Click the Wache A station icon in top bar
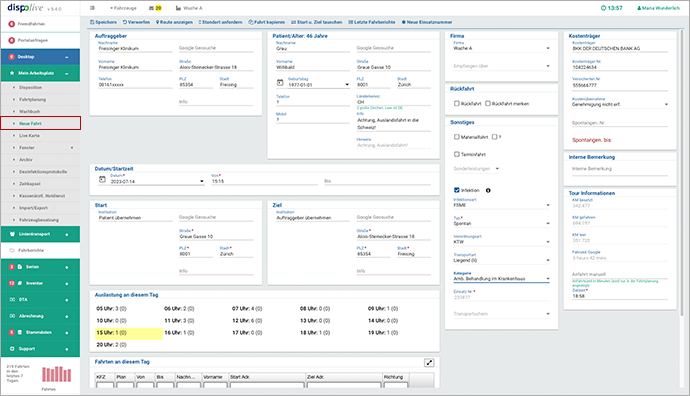Screen dimensions: 690x396 tap(178, 8)
